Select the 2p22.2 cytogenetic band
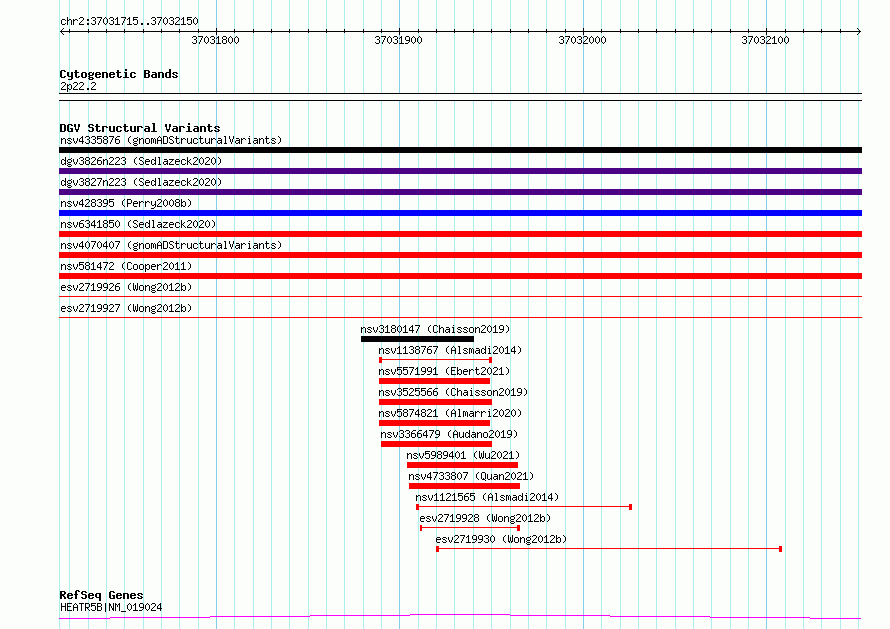 tap(77, 87)
